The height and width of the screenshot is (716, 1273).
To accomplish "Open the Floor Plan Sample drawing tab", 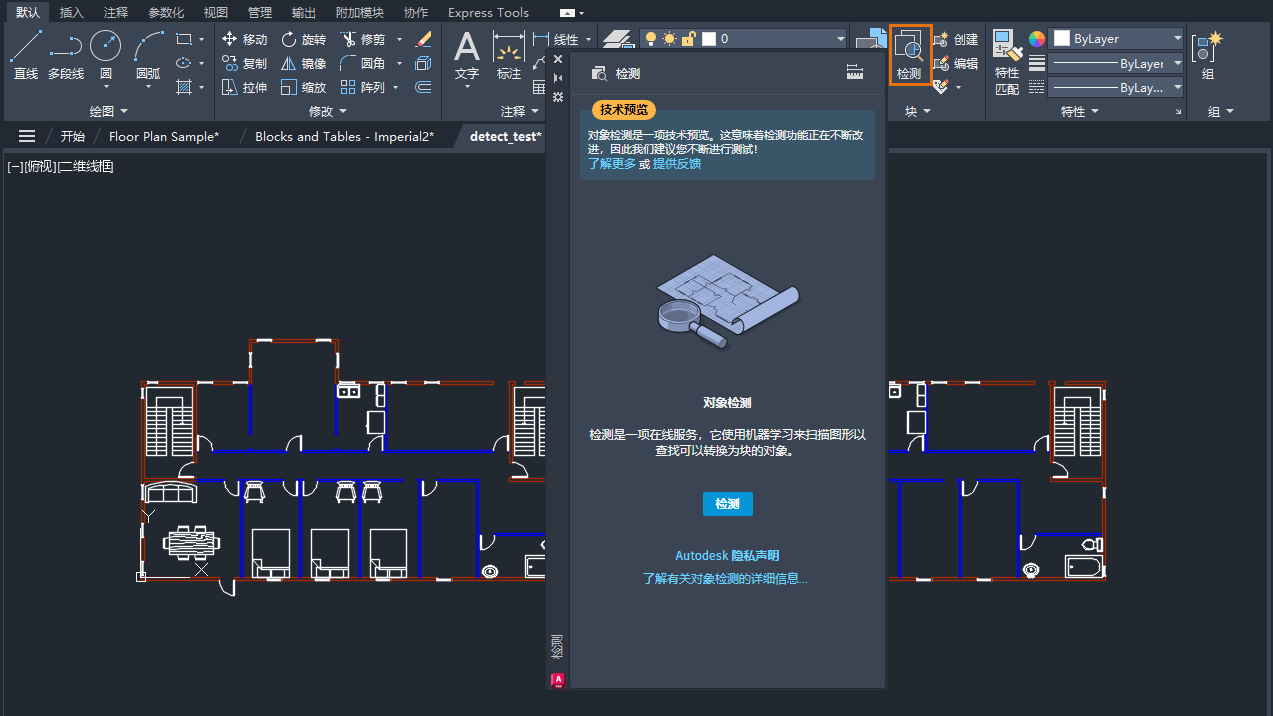I will click(162, 136).
